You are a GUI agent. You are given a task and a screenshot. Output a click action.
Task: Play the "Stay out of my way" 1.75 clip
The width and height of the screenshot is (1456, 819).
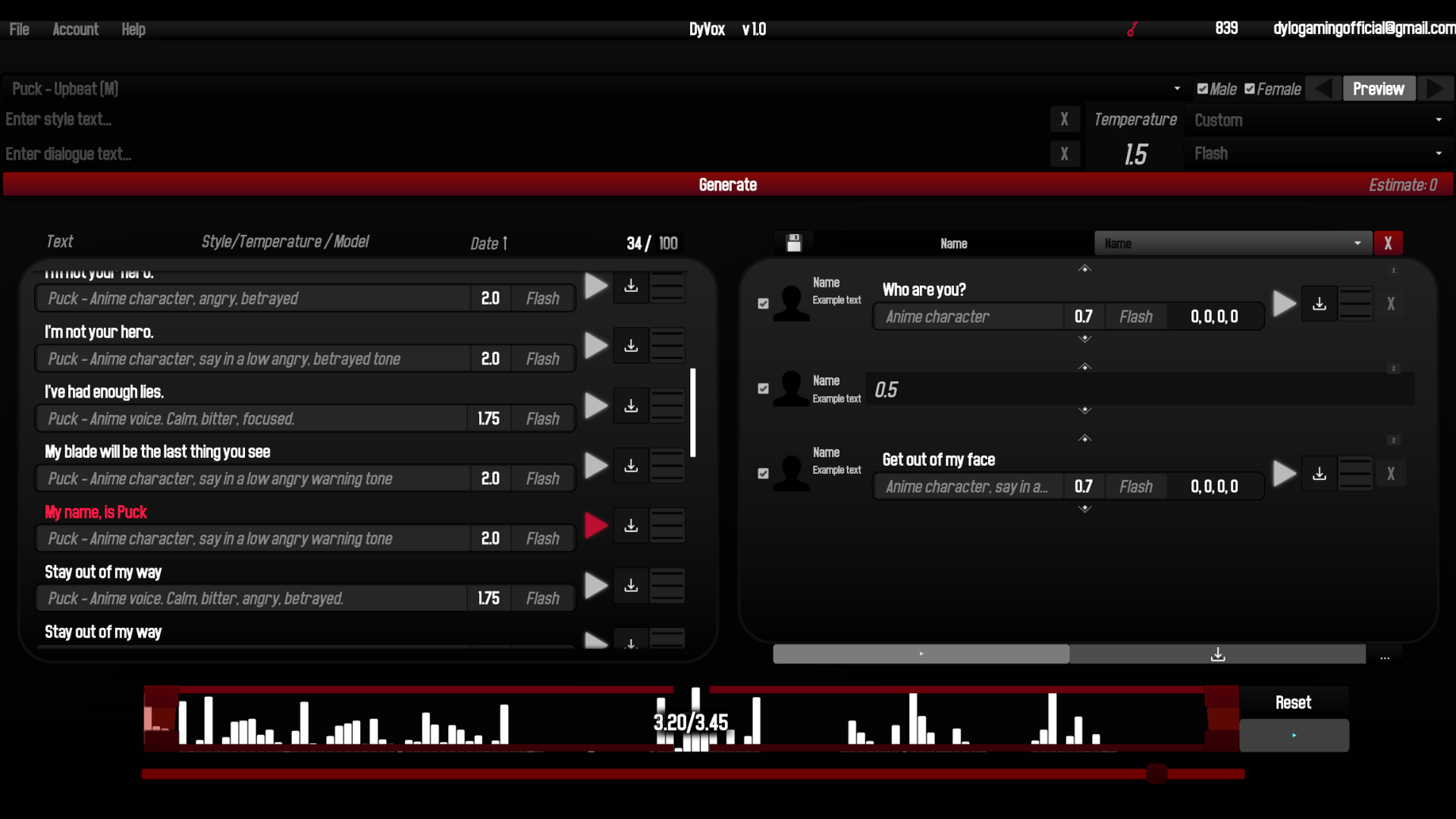pyautogui.click(x=596, y=585)
